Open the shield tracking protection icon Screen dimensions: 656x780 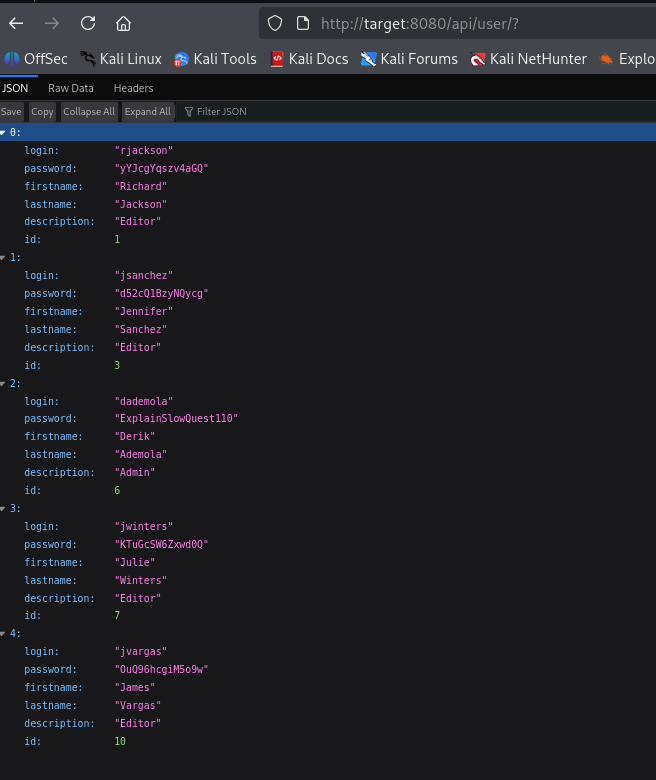(x=275, y=23)
